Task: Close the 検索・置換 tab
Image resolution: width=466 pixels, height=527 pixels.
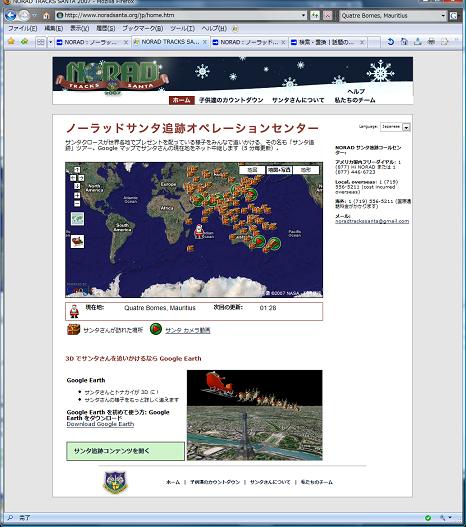Action: pyautogui.click(x=362, y=42)
